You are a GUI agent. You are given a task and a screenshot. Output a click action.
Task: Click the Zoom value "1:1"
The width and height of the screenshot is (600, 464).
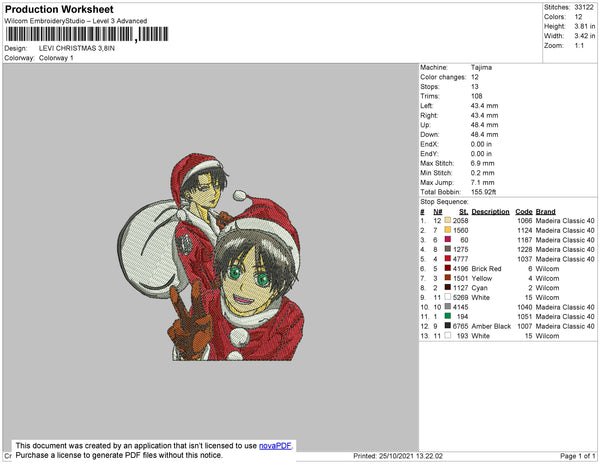point(579,46)
